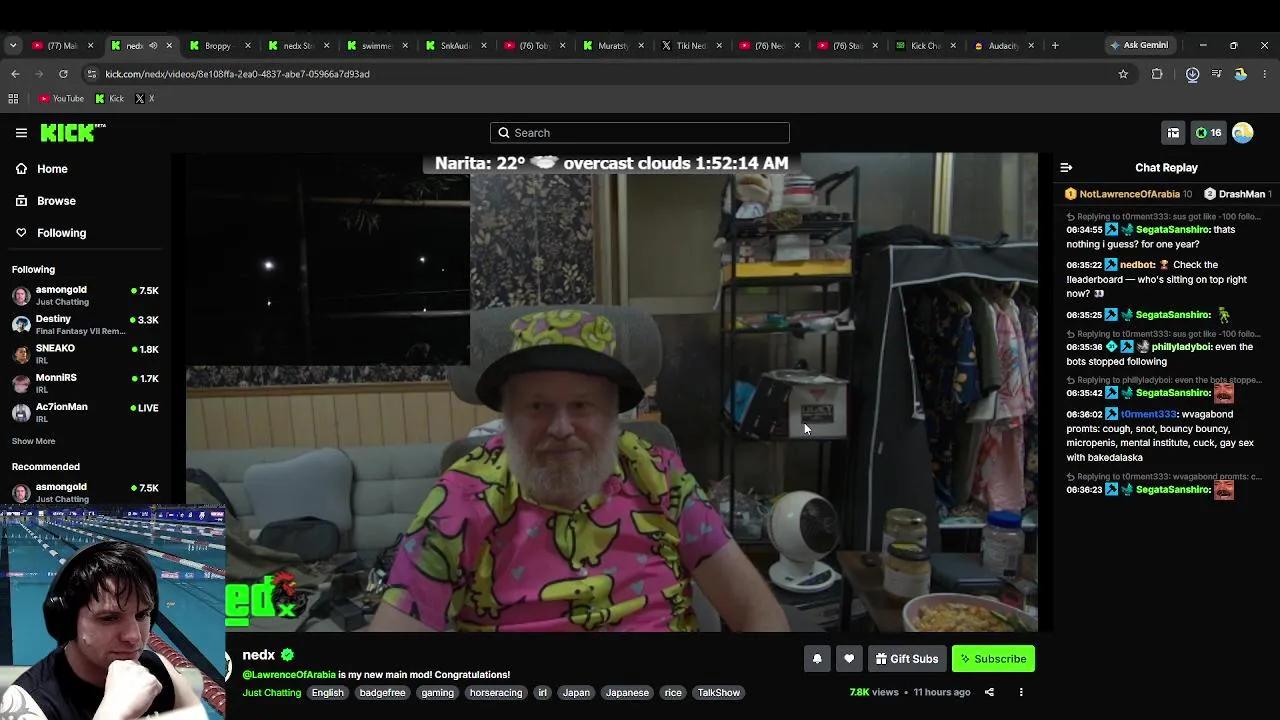Select the Japan tag
The width and height of the screenshot is (1280, 720).
click(x=576, y=692)
